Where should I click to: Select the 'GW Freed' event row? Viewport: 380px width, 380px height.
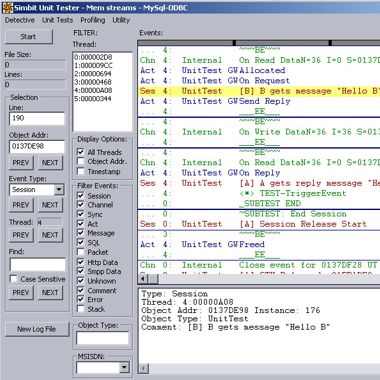[259, 245]
